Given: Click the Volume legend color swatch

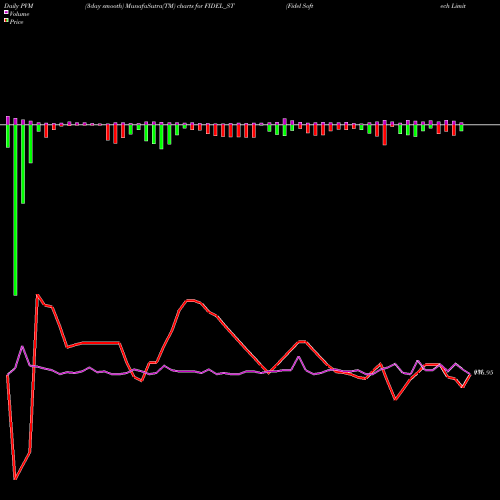Looking at the screenshot, I should 6,12.
